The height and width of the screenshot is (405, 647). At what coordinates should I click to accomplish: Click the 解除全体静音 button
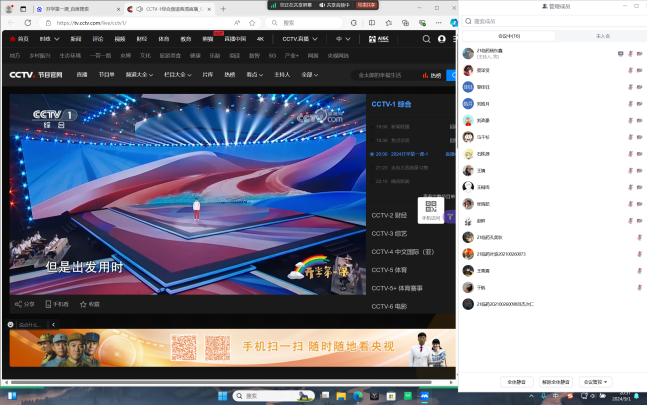[x=556, y=382]
